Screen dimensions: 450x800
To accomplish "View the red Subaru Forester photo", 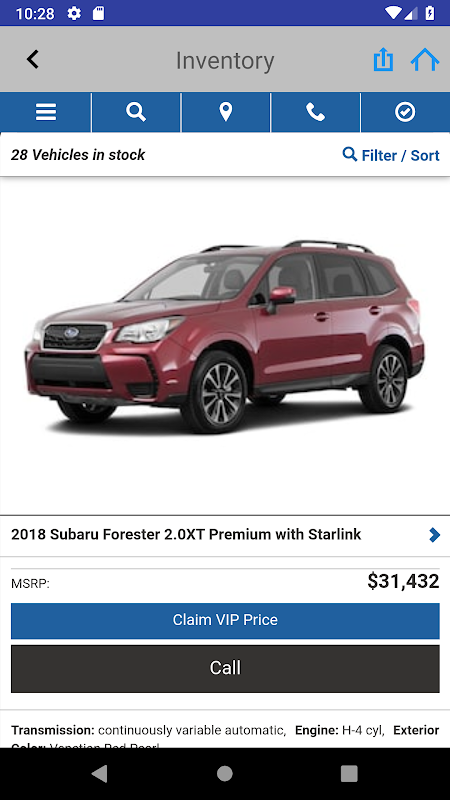I will tap(225, 337).
